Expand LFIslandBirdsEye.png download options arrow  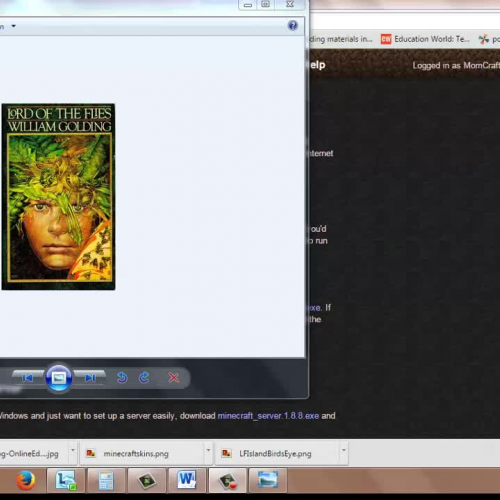coord(344,451)
